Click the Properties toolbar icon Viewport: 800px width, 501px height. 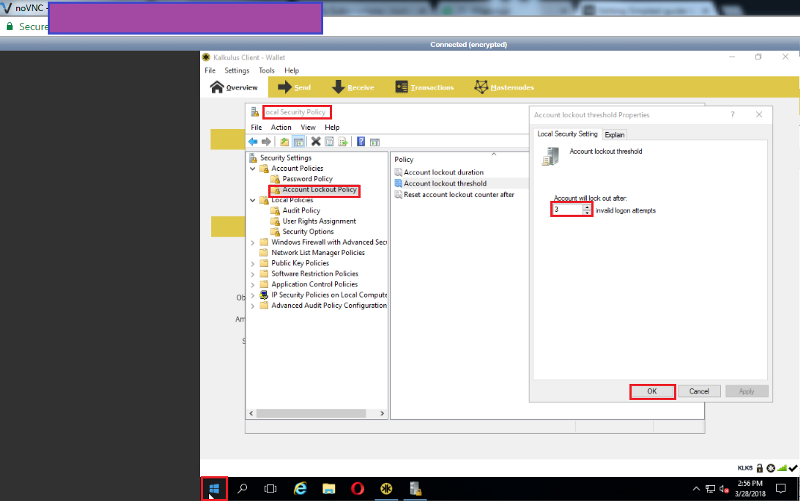[330, 141]
